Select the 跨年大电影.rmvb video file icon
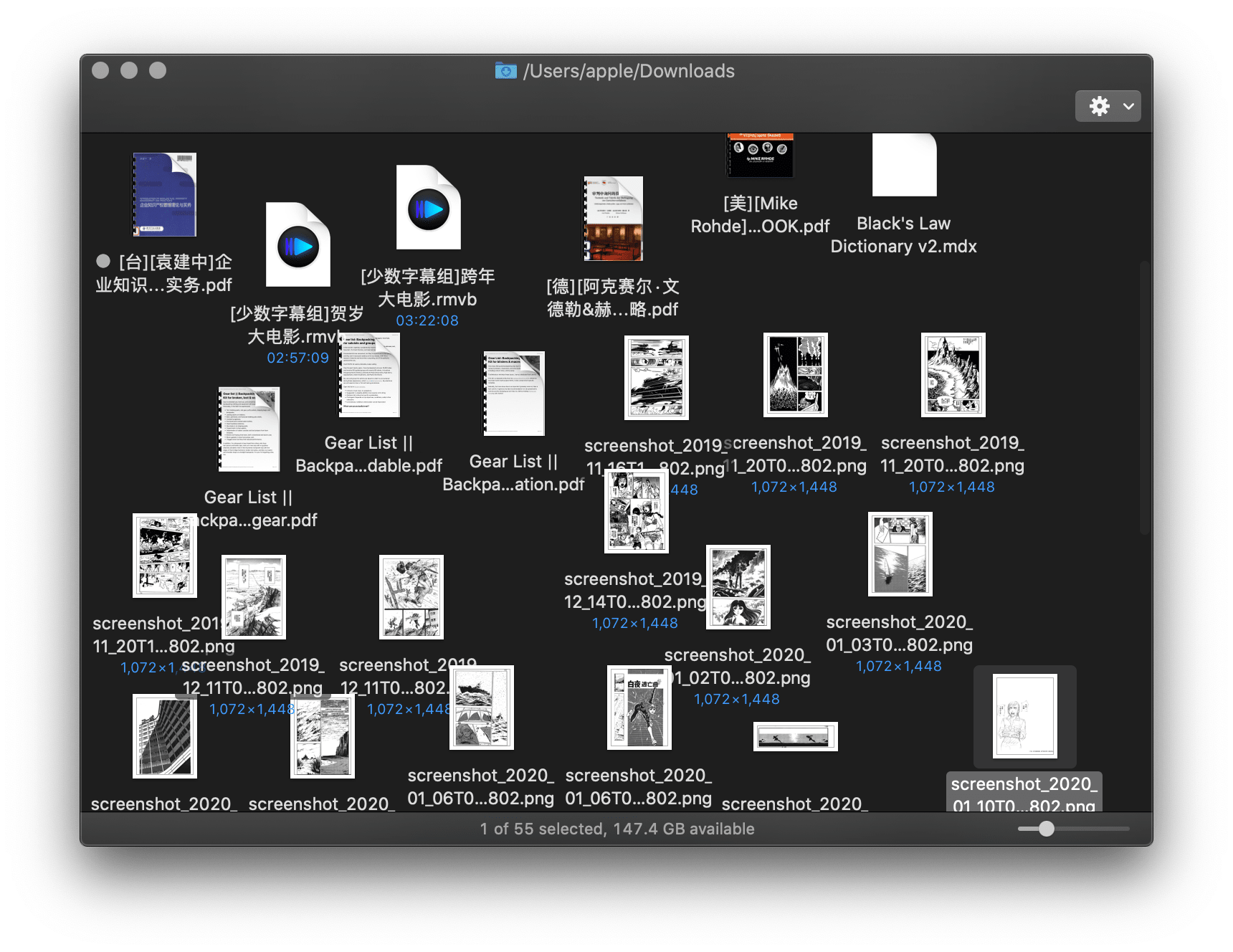 tap(428, 208)
